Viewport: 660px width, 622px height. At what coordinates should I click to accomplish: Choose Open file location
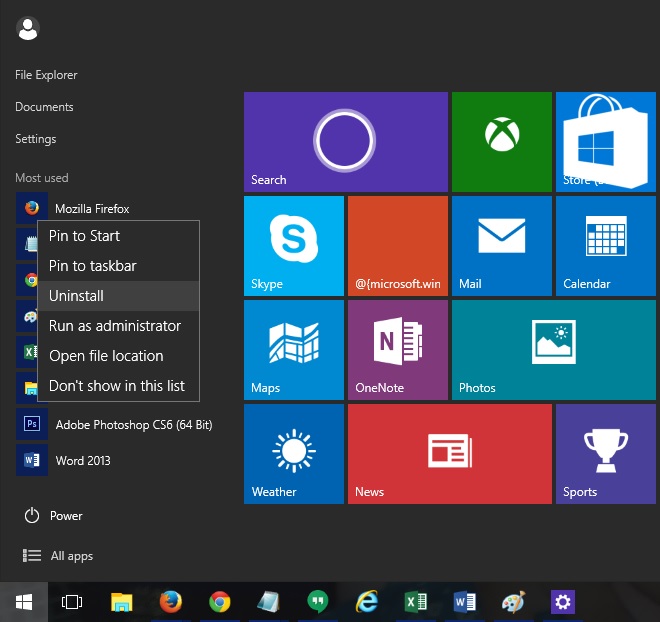point(119,356)
